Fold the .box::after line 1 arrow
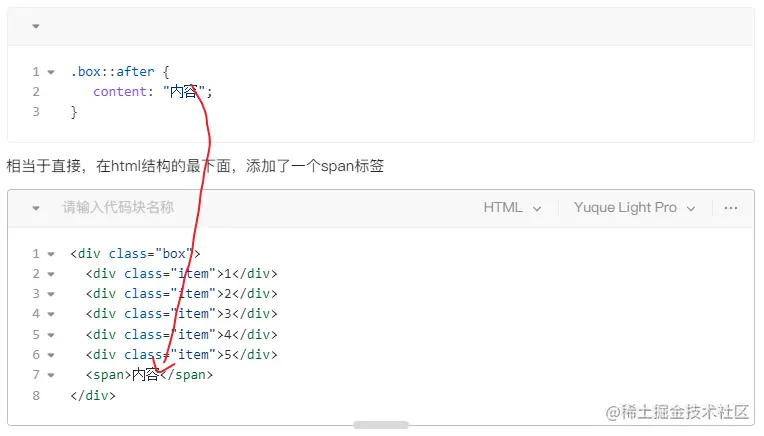The height and width of the screenshot is (436, 764). [51, 72]
